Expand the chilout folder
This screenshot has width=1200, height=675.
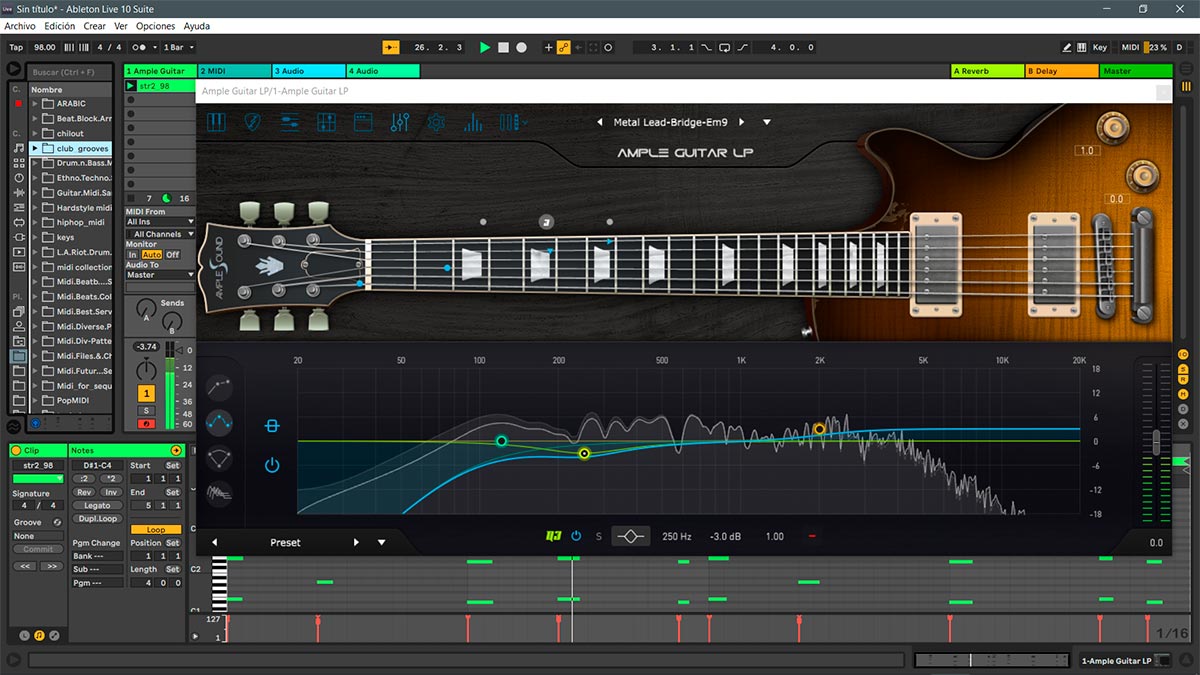pyautogui.click(x=35, y=133)
